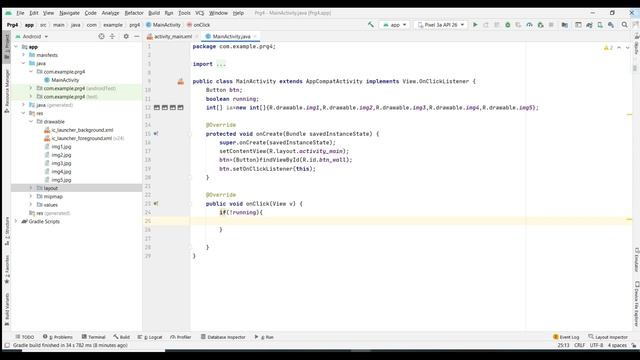Go to previous highlighted error arrow

619,48
